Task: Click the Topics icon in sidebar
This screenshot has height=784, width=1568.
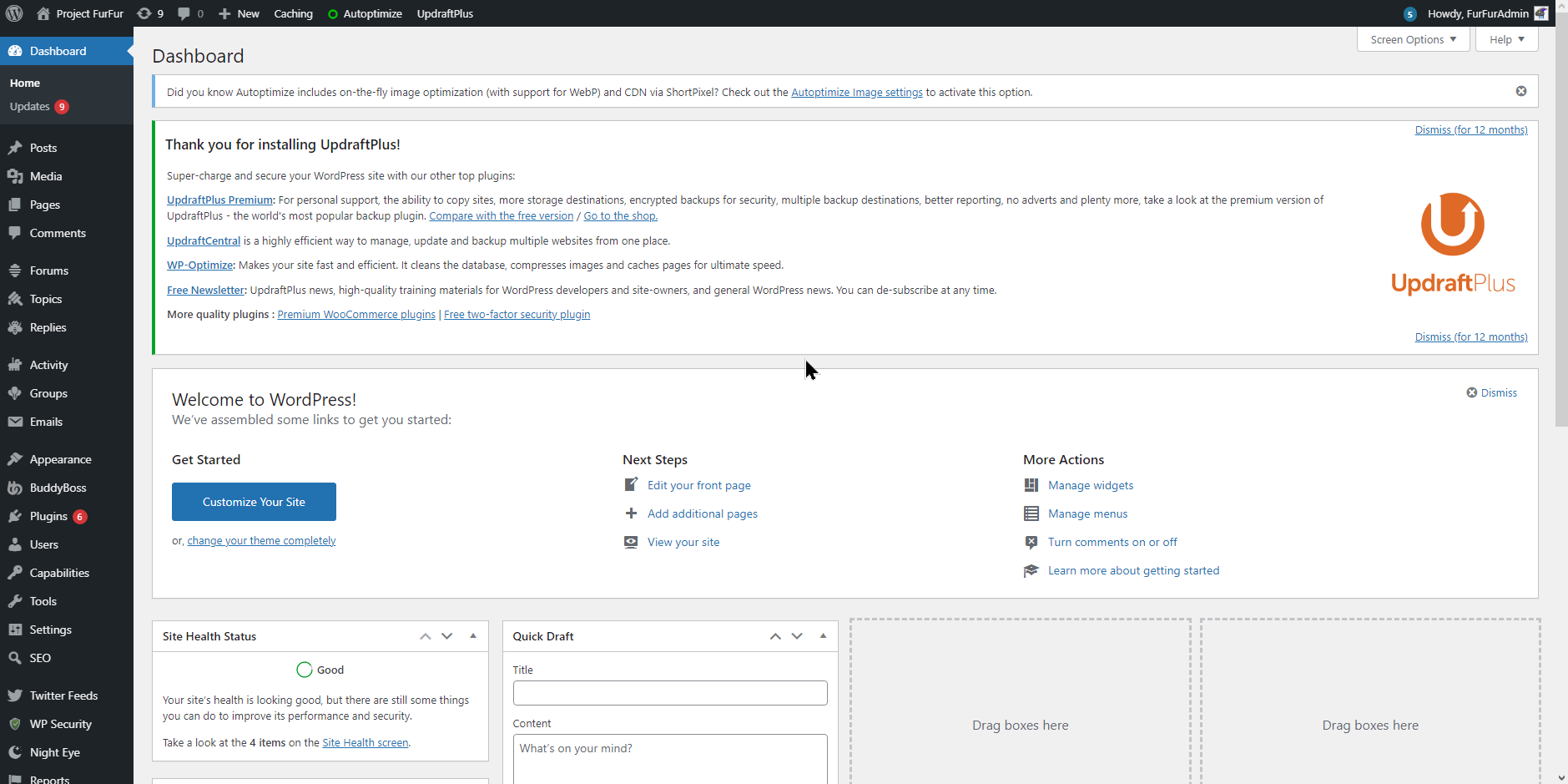Action: [x=15, y=299]
